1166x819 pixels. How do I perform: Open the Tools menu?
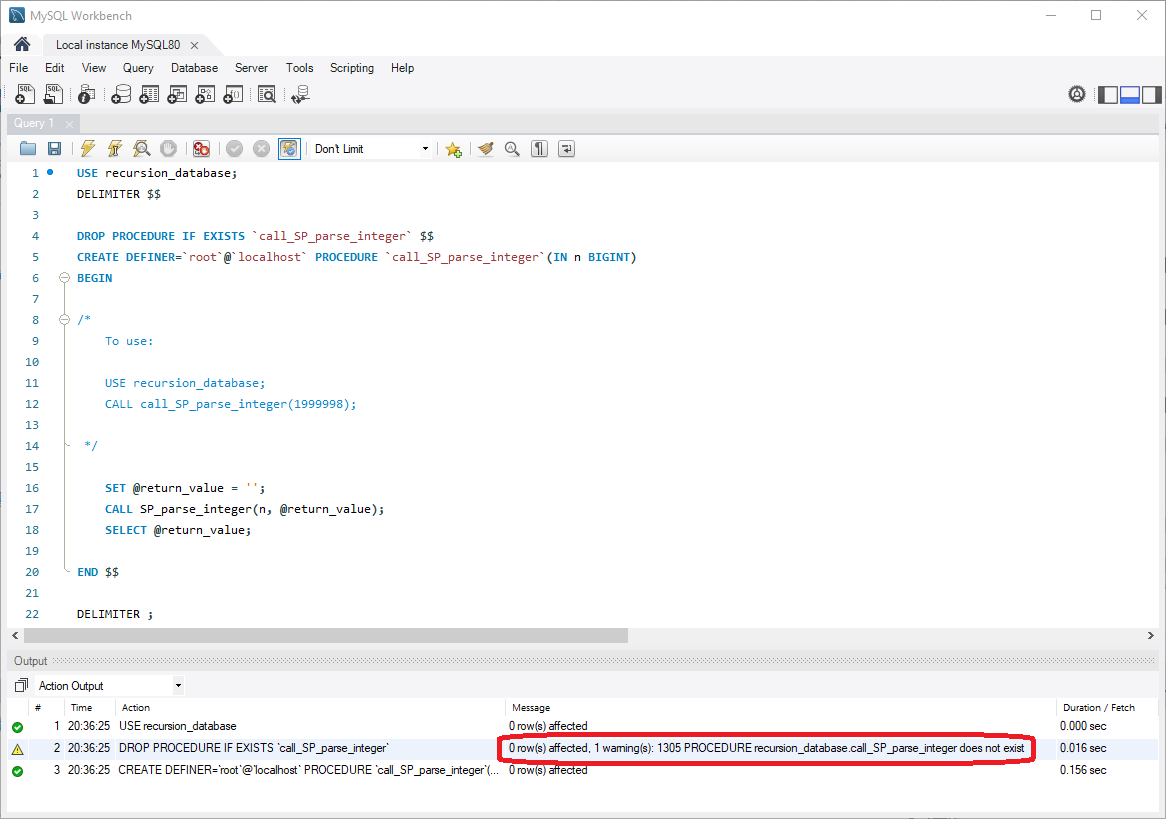tap(300, 68)
